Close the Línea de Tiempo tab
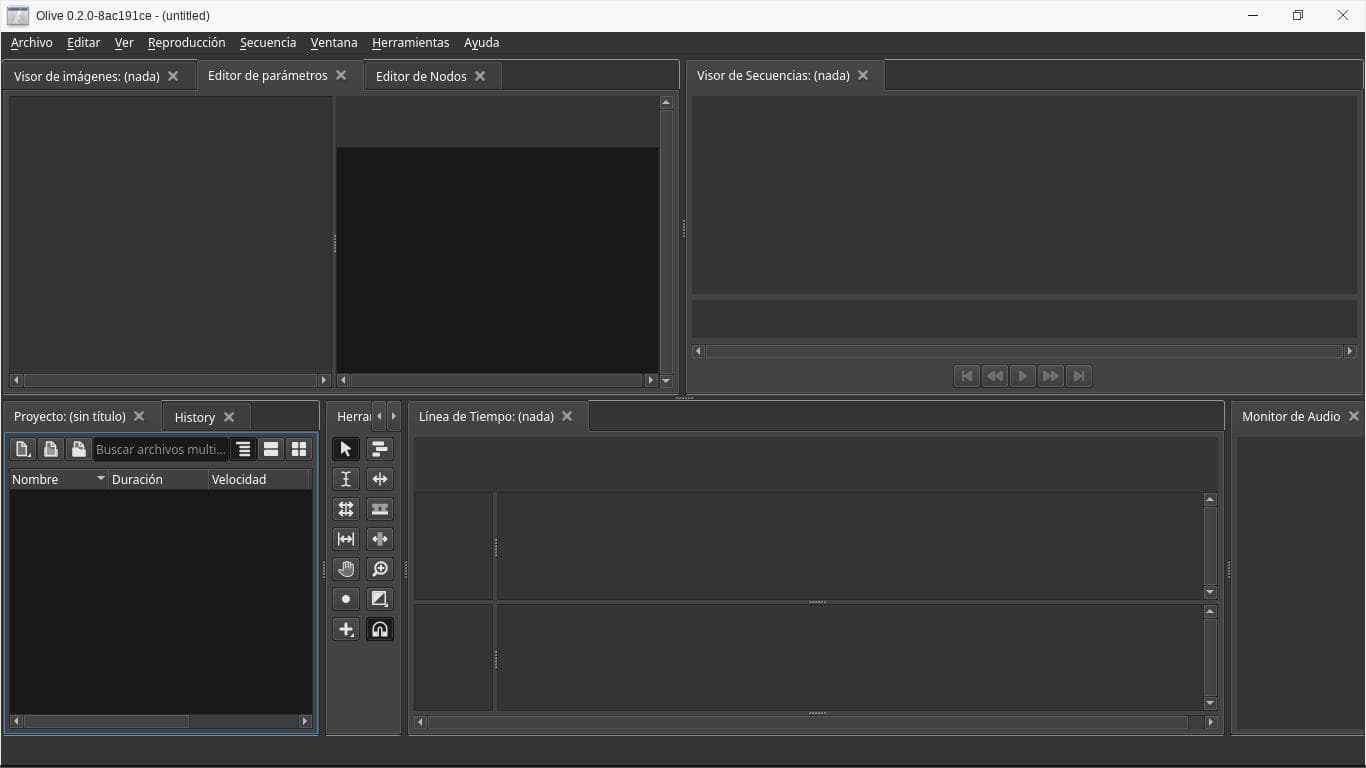This screenshot has height=768, width=1366. [567, 416]
